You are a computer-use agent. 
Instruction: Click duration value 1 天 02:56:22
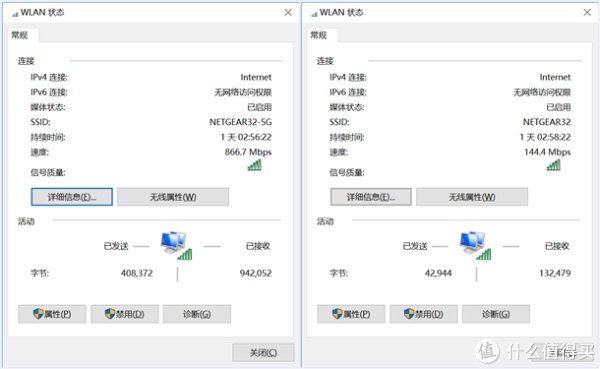[246, 137]
